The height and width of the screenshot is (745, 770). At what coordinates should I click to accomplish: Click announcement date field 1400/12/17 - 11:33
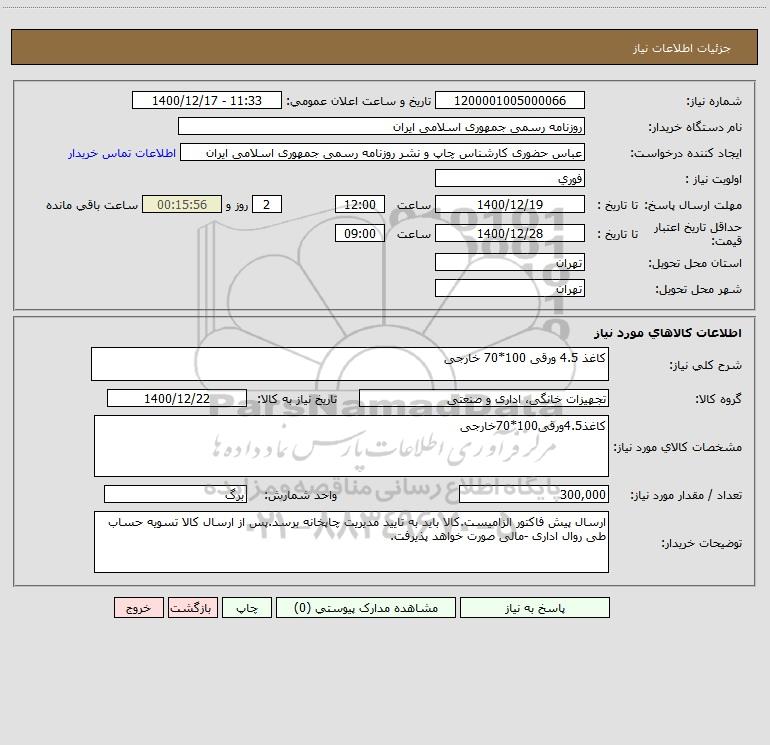pyautogui.click(x=207, y=100)
